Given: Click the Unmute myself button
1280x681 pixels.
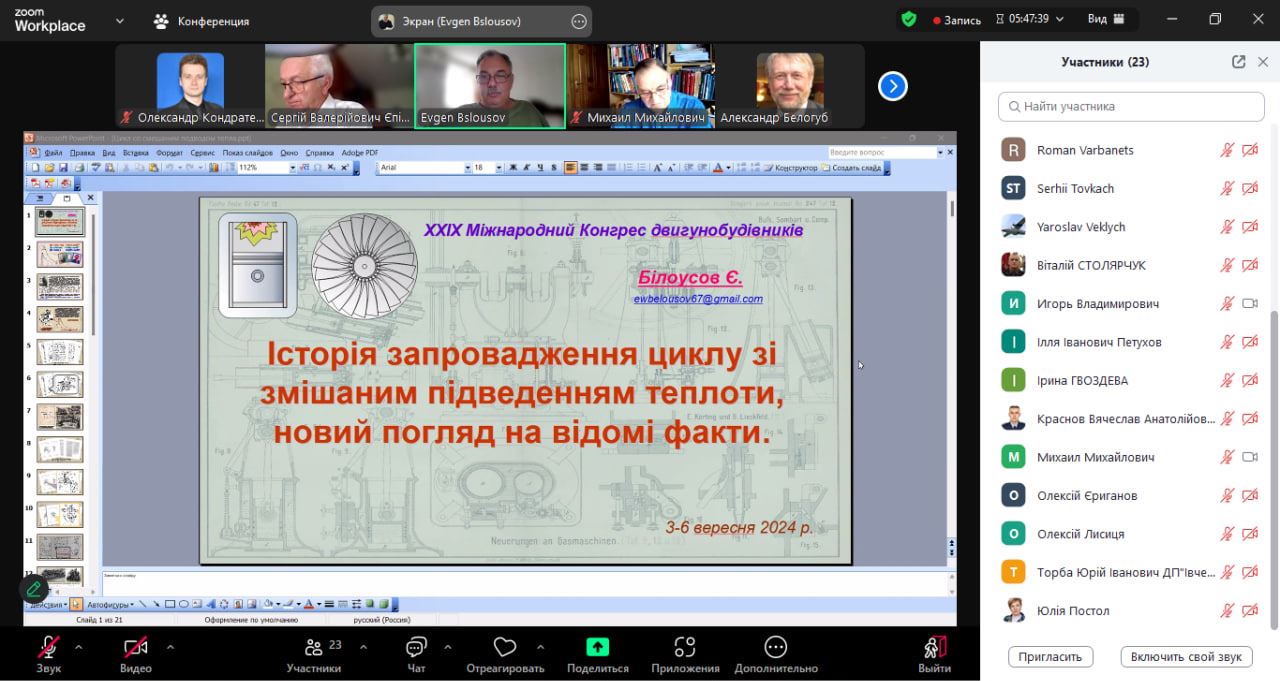Looking at the screenshot, I should coord(1186,657).
